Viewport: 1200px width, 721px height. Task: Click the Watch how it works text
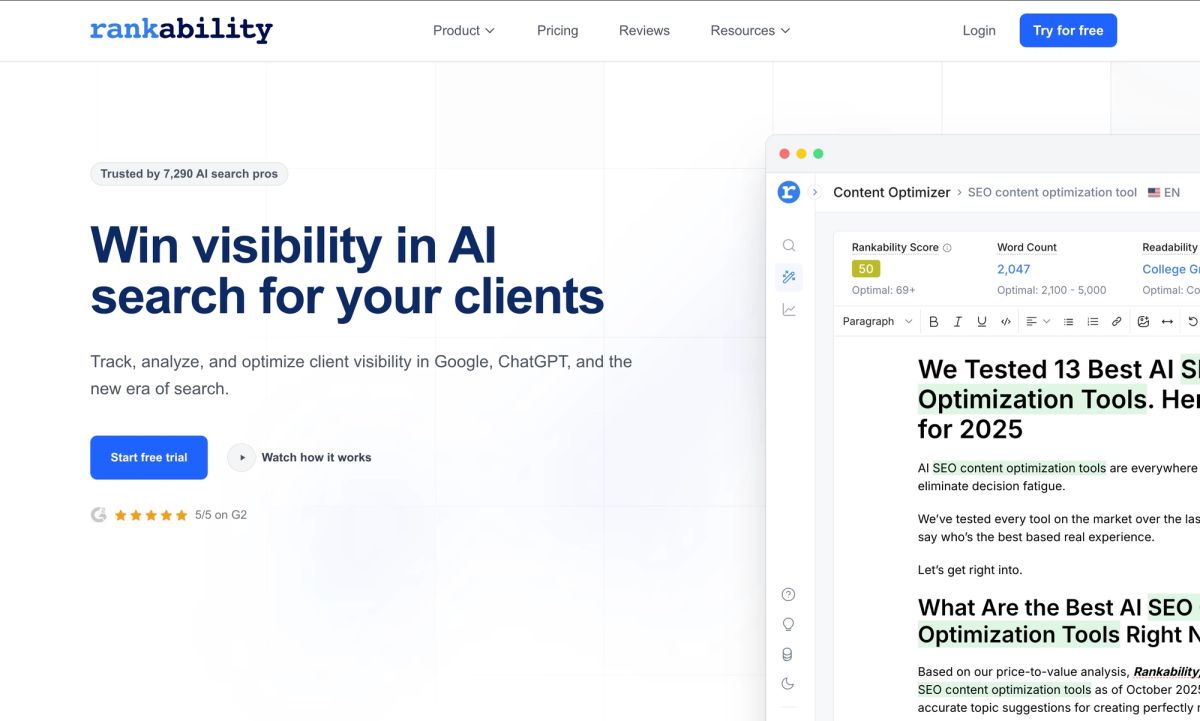coord(316,457)
